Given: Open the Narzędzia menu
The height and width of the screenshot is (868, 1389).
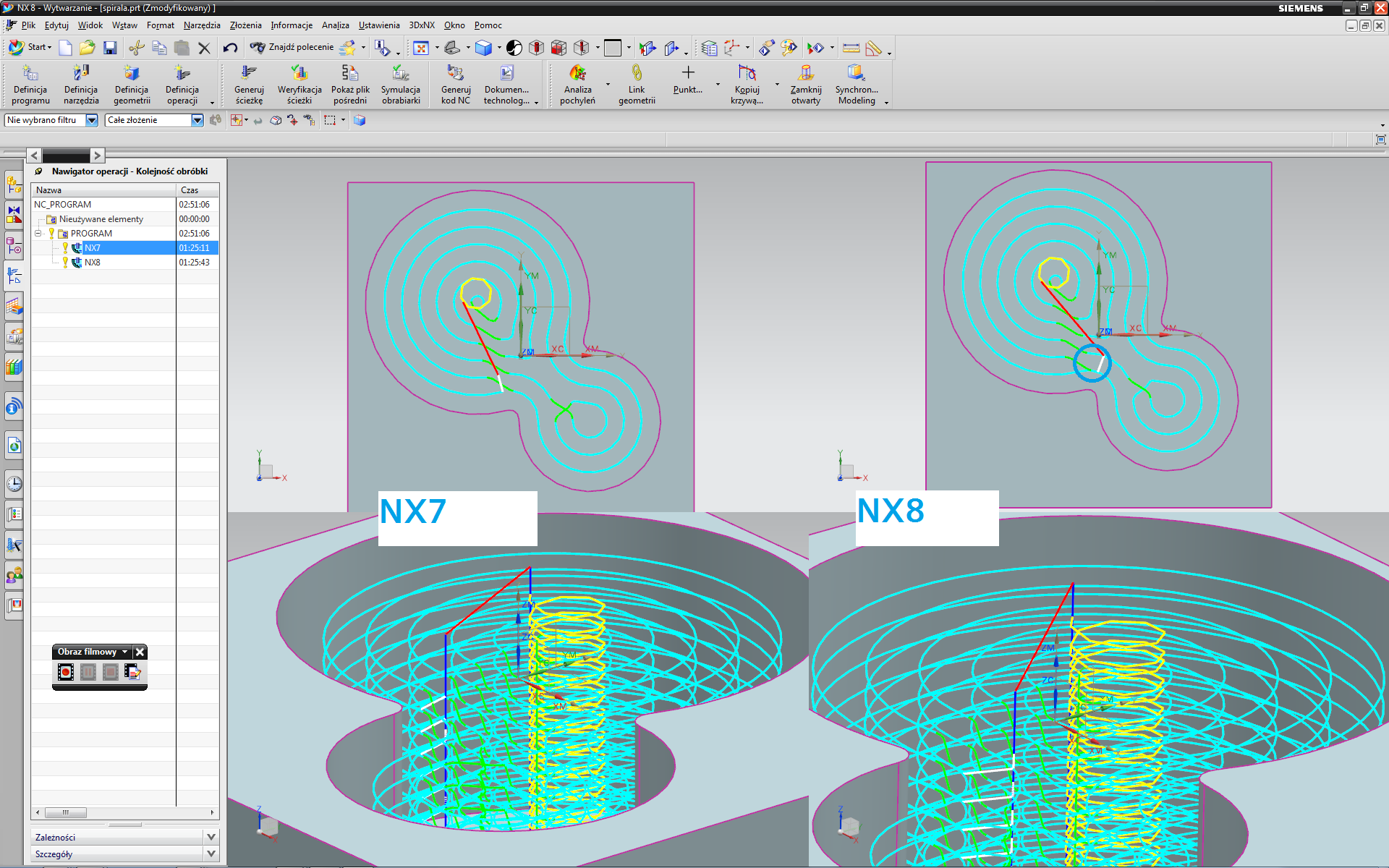Looking at the screenshot, I should point(202,25).
